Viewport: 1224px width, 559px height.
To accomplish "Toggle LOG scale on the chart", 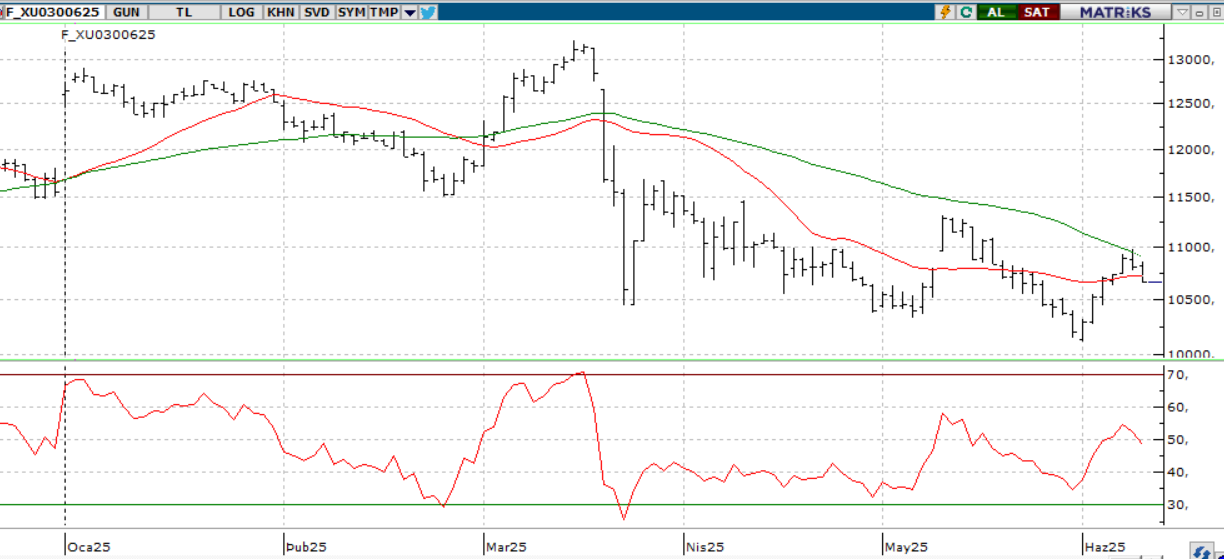I will pos(242,12).
